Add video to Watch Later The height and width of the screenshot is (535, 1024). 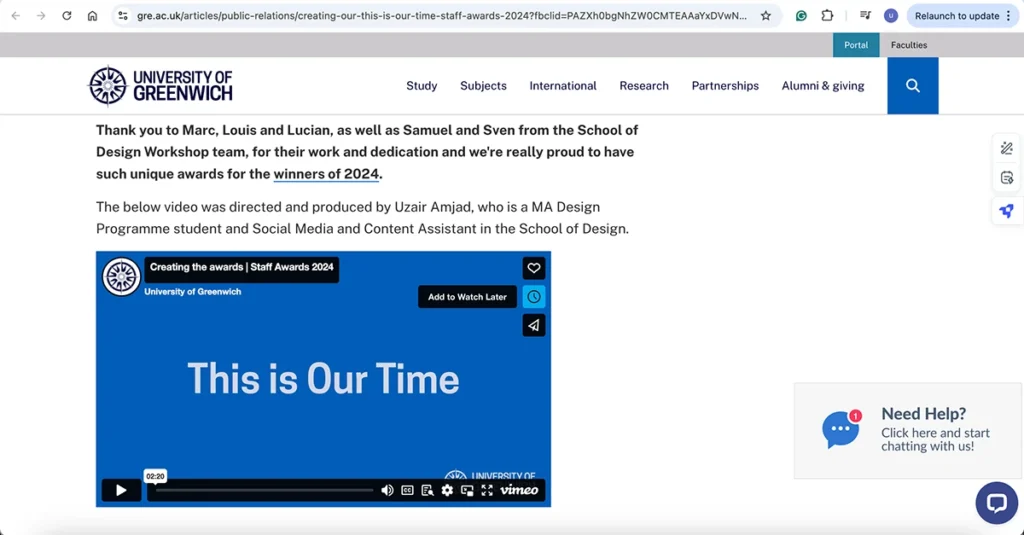(534, 297)
